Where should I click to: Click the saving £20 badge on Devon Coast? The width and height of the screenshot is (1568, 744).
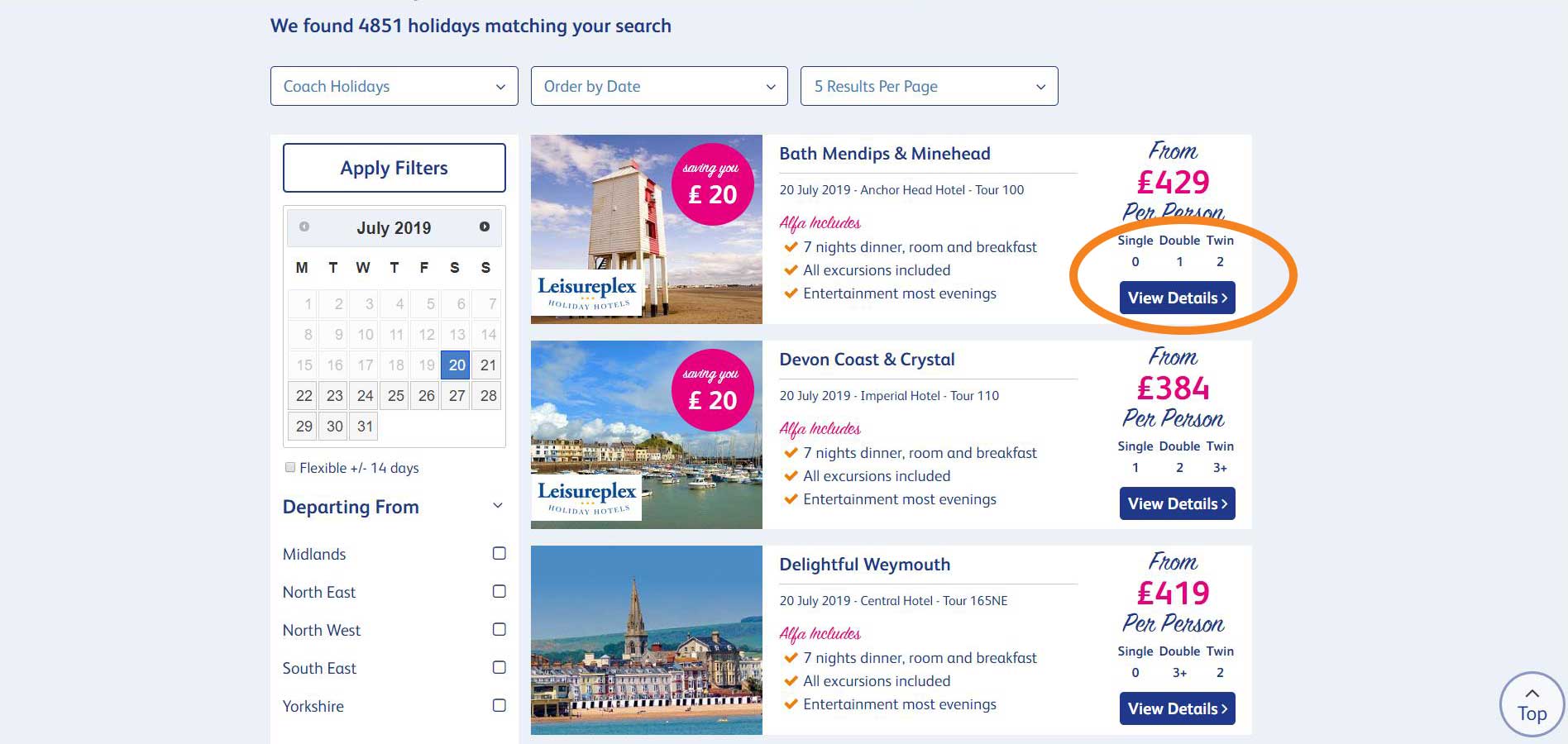tap(712, 390)
